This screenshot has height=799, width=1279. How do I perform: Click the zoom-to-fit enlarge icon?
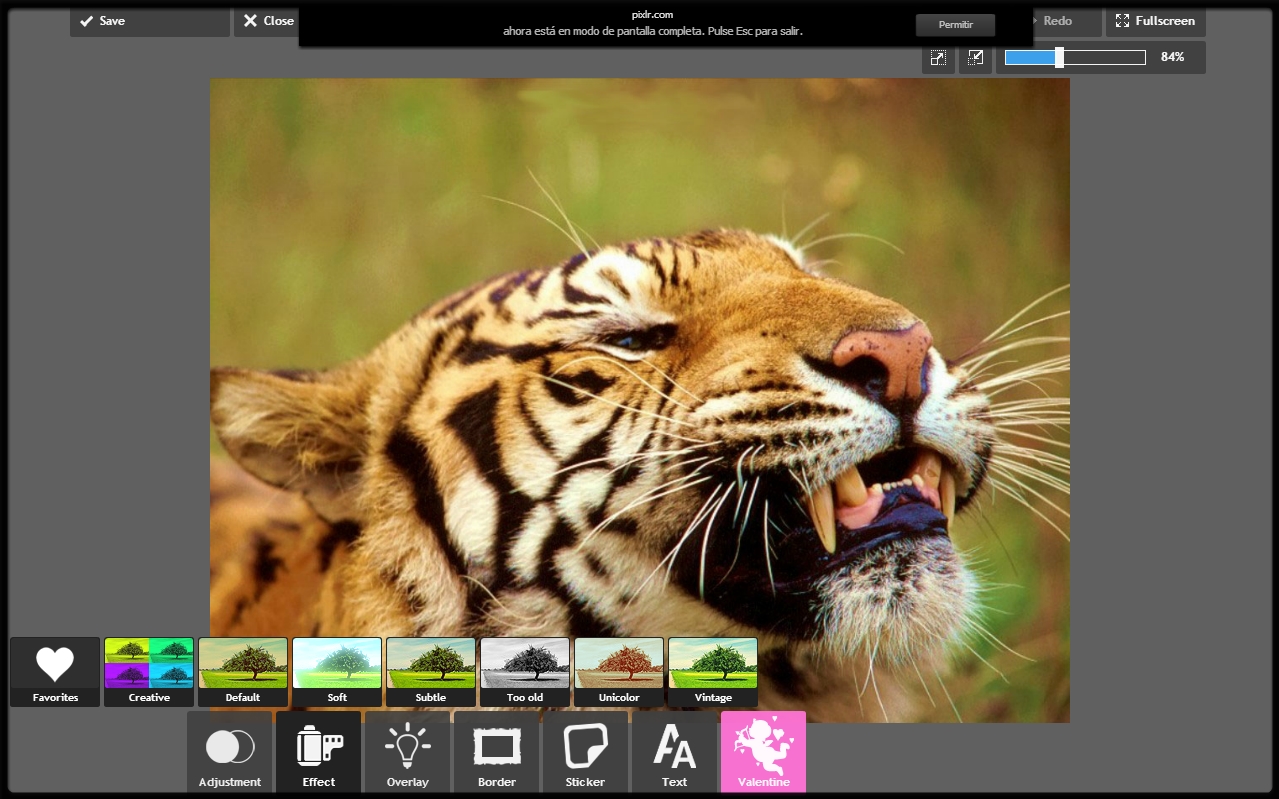(938, 58)
